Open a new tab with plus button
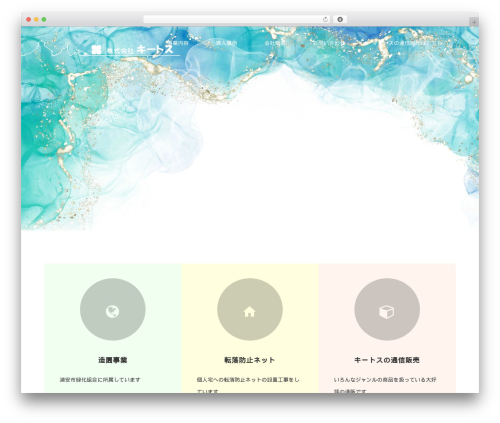 [474, 22]
